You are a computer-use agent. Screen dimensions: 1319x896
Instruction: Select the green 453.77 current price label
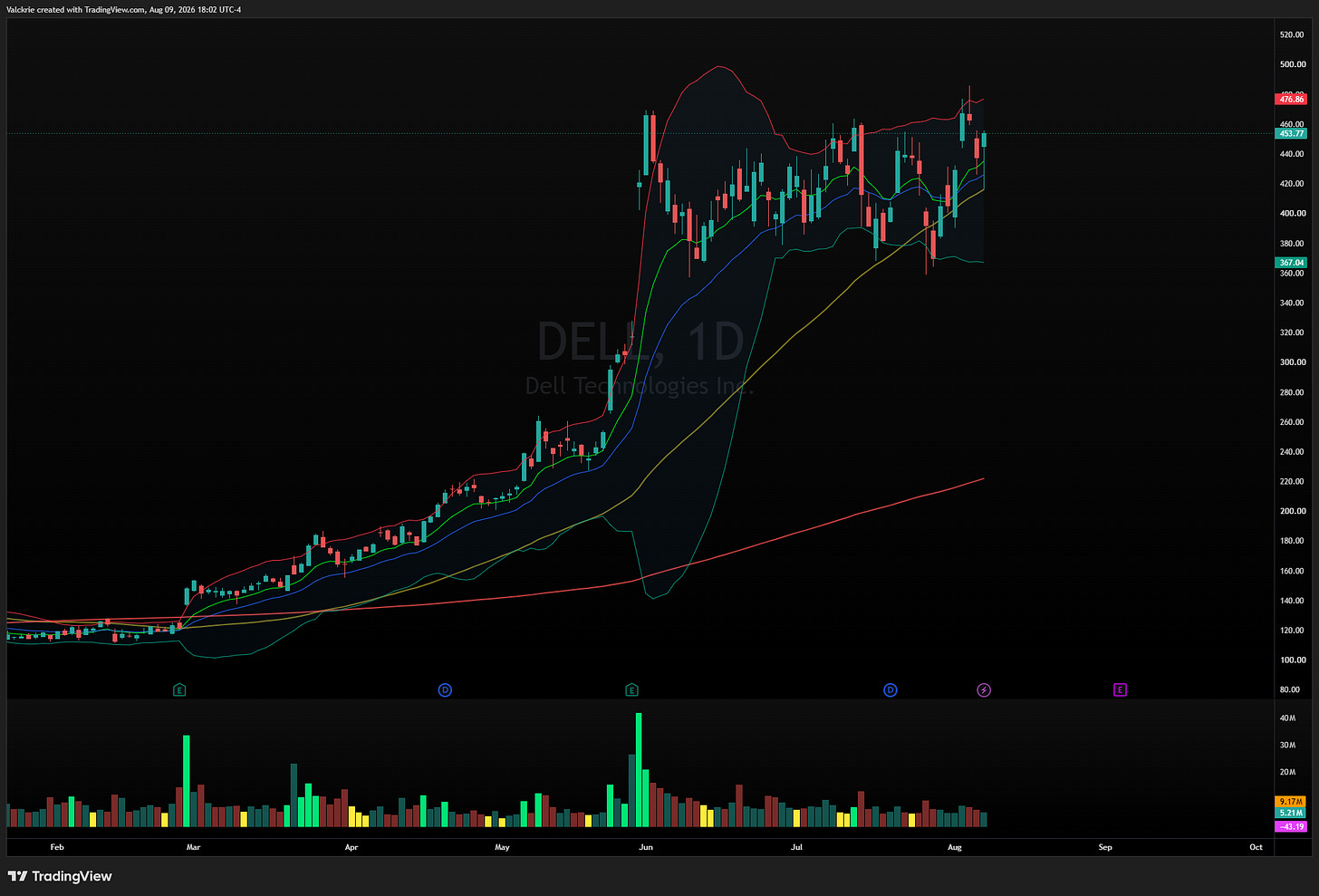[1291, 133]
